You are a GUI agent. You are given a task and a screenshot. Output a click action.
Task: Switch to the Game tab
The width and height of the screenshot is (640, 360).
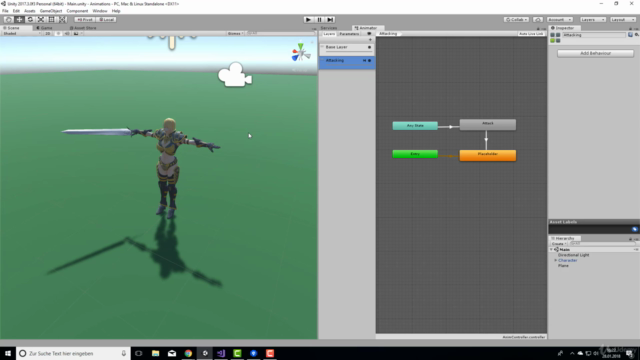tap(44, 28)
